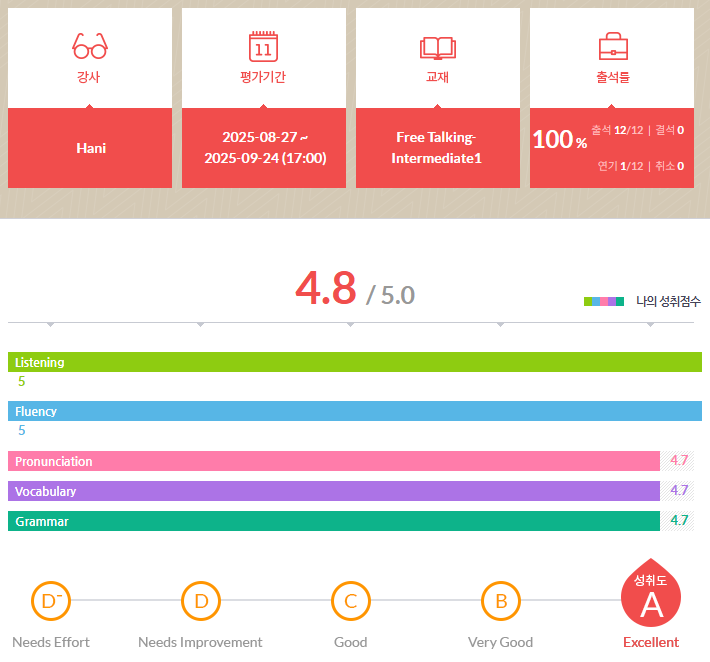
Task: Click the pink Pronunciation score bar
Action: (x=334, y=461)
